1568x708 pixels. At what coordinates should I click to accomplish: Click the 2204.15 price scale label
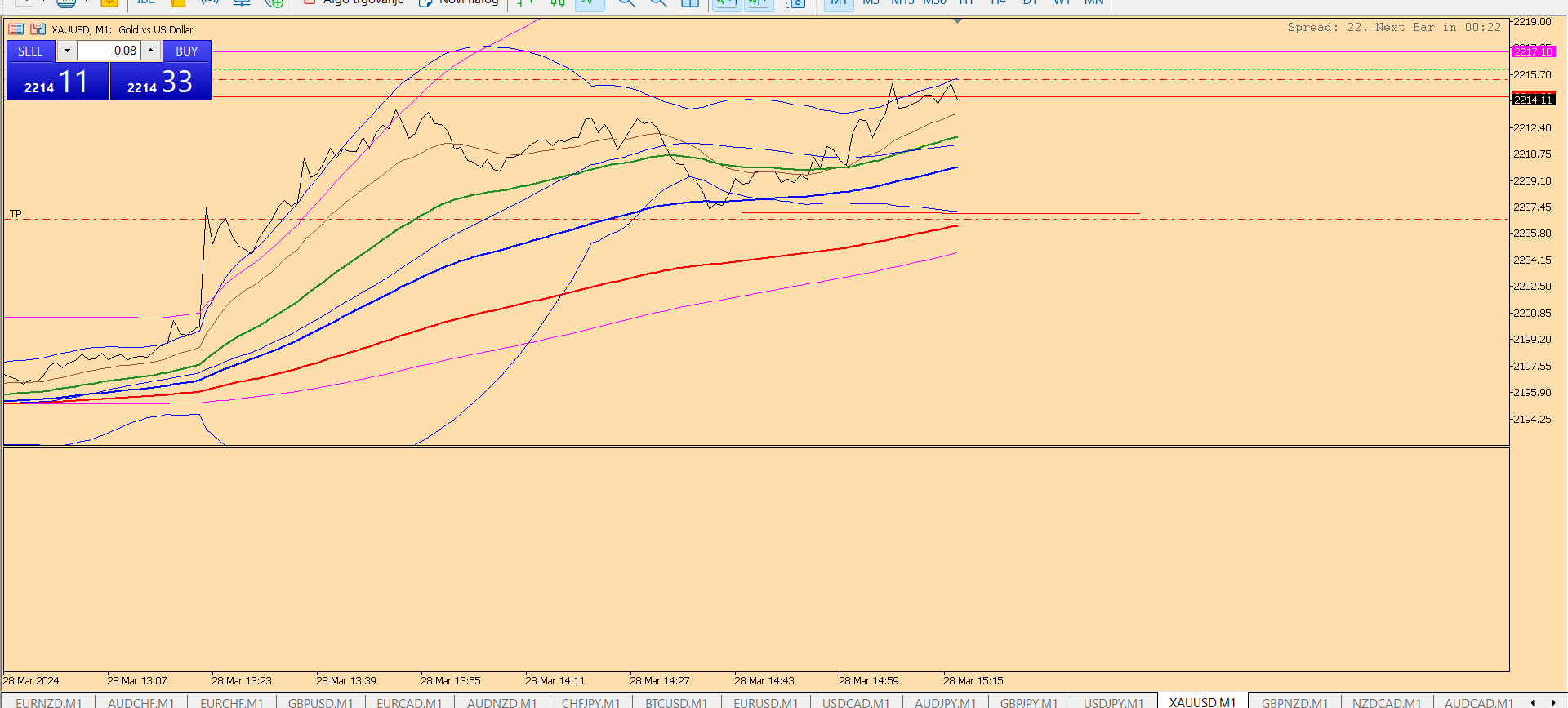click(x=1532, y=260)
